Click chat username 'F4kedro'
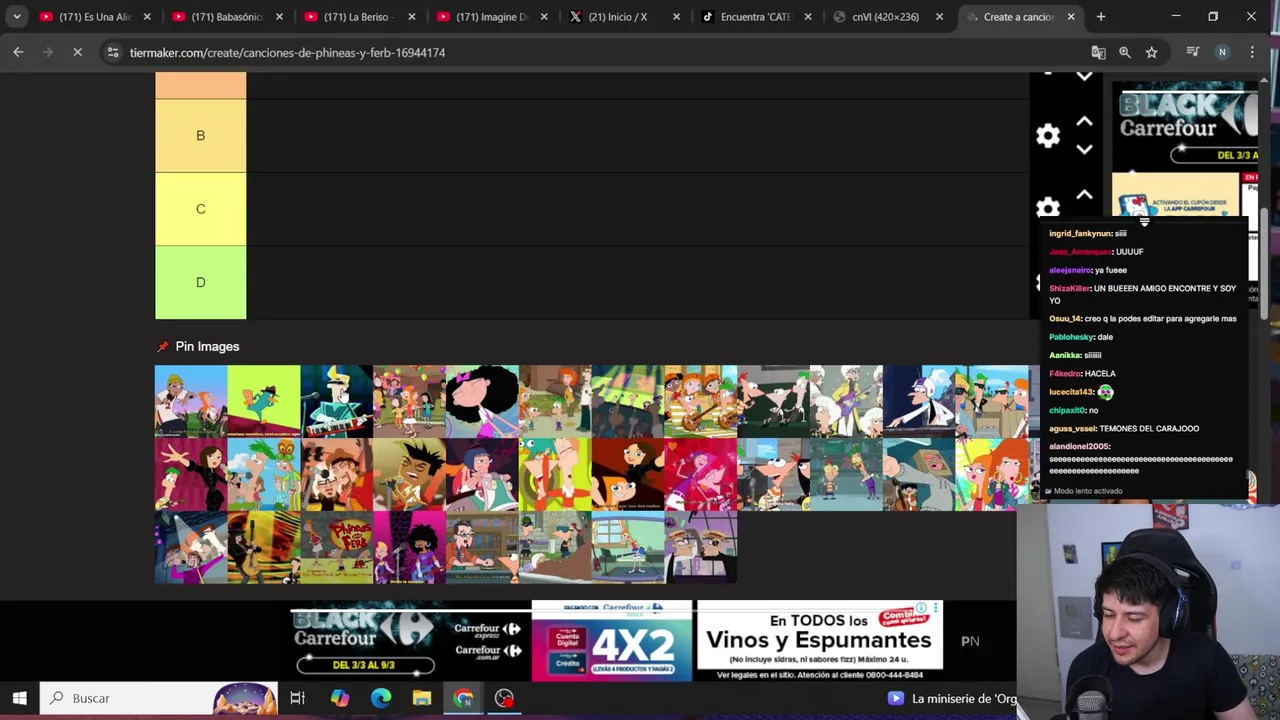1280x720 pixels. [x=1065, y=373]
